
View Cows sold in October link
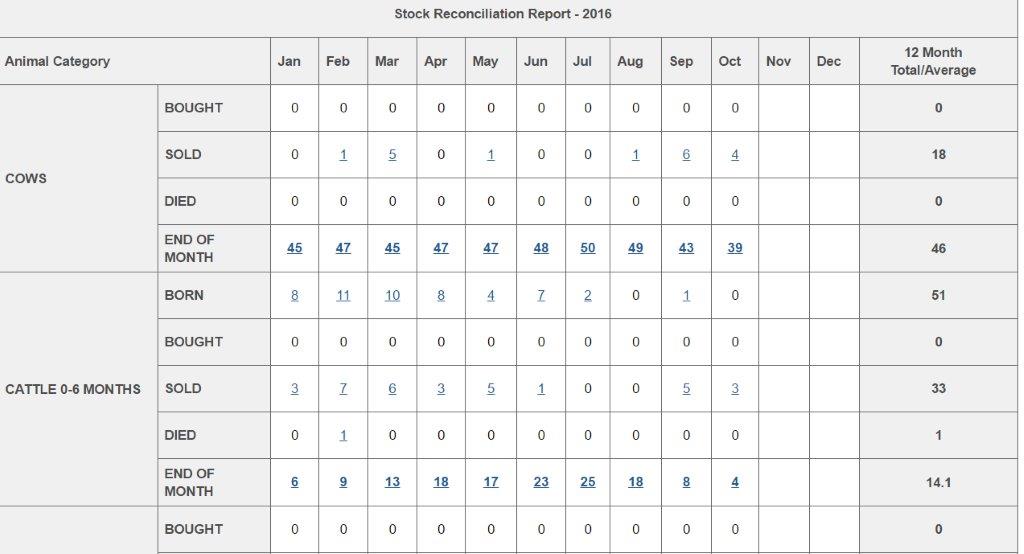pos(735,155)
